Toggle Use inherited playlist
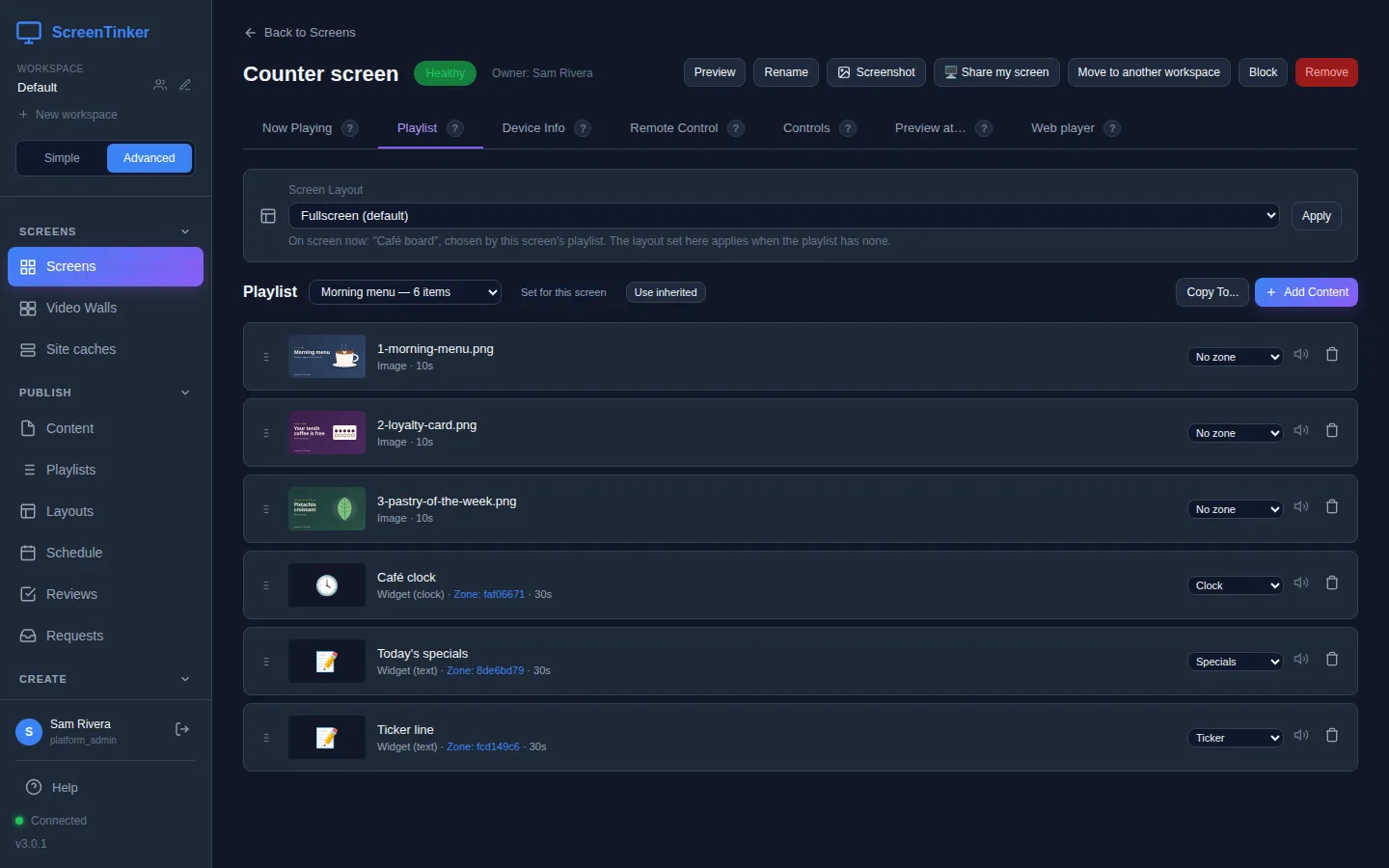The width and height of the screenshot is (1389, 868). click(666, 292)
